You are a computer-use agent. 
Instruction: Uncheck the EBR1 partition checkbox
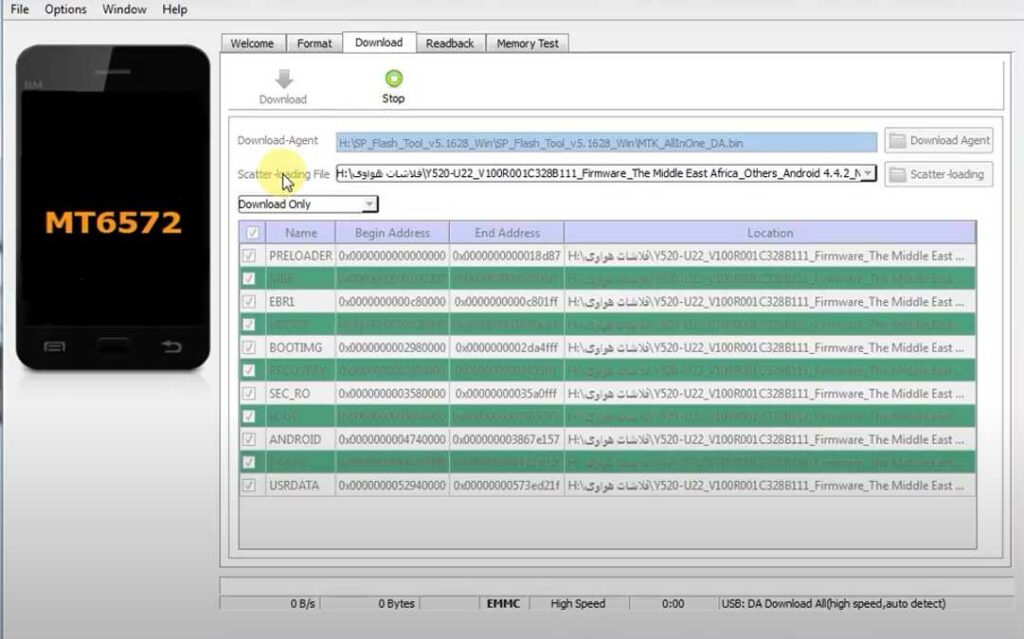pyautogui.click(x=249, y=301)
